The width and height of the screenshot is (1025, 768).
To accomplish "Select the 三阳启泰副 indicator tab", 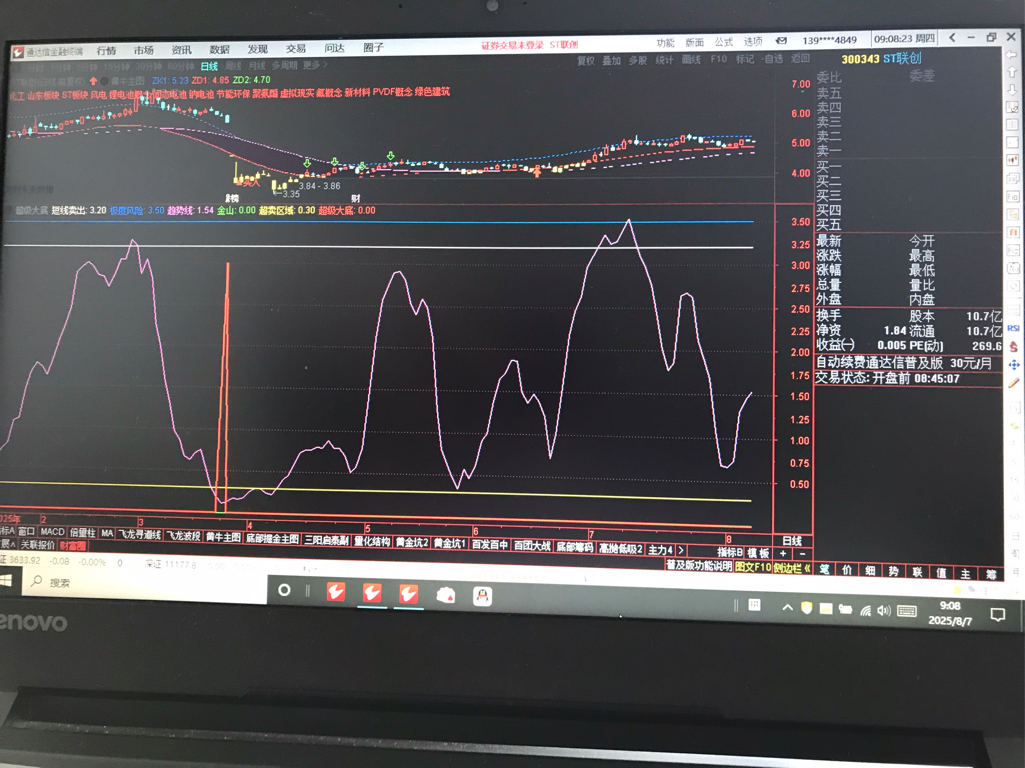I will point(326,540).
